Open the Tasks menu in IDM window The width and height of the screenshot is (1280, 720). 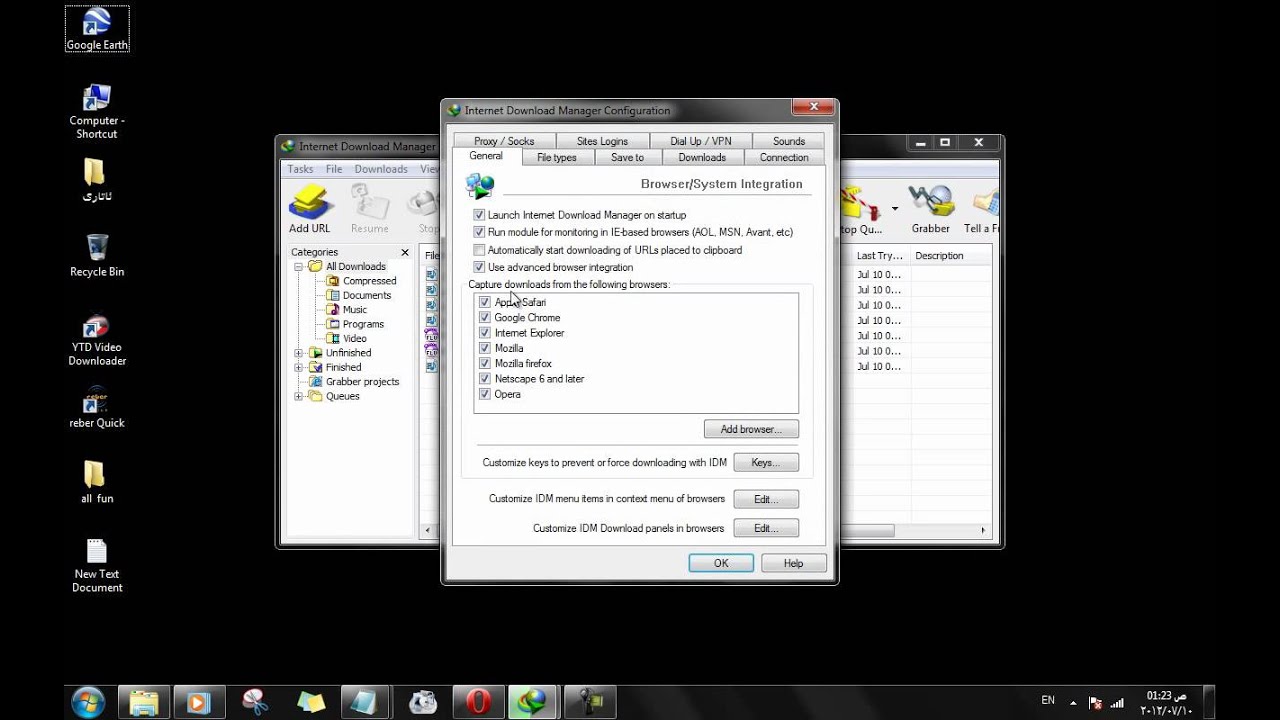(x=300, y=169)
